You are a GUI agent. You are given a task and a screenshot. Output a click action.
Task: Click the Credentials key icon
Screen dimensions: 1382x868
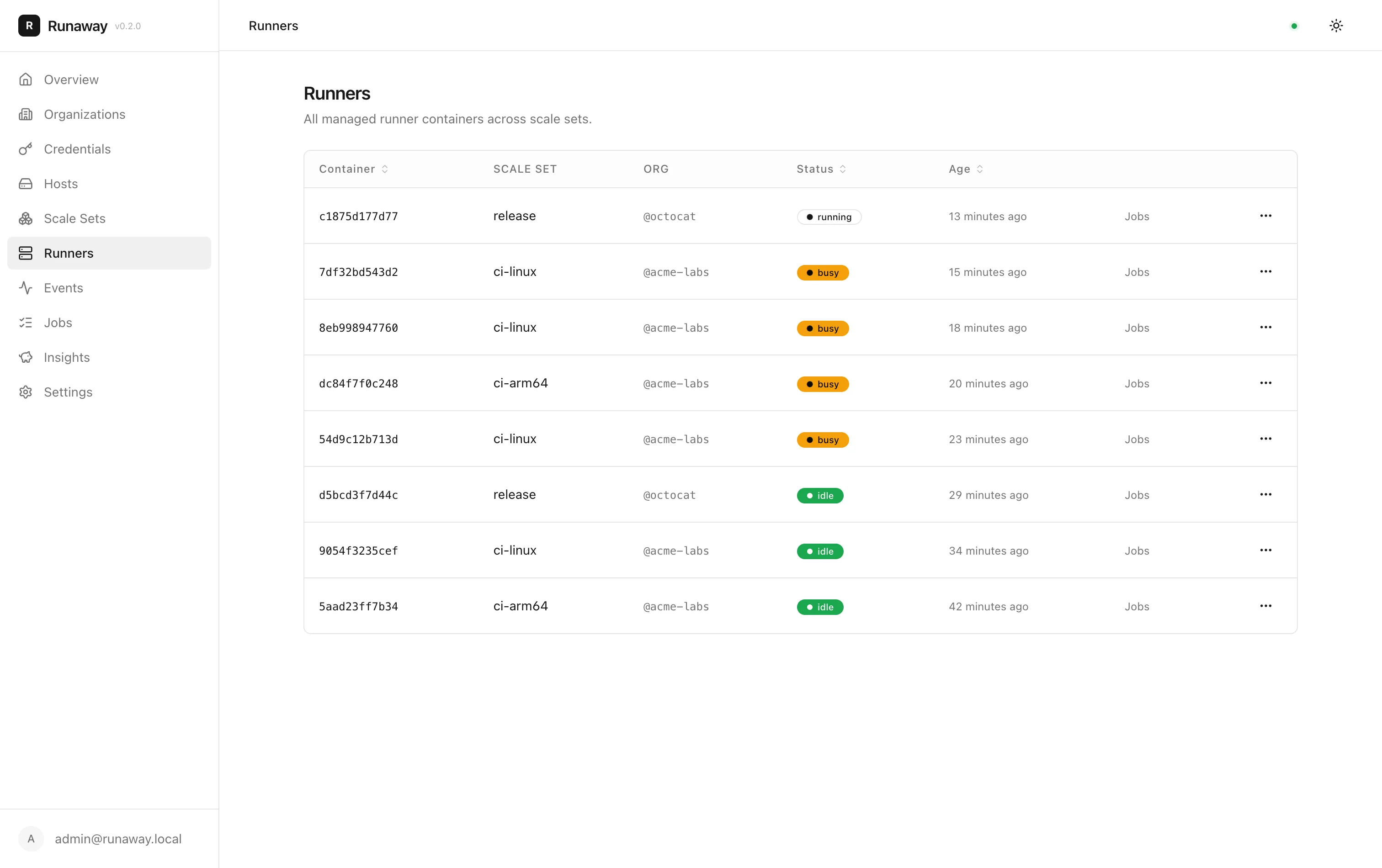(x=26, y=149)
